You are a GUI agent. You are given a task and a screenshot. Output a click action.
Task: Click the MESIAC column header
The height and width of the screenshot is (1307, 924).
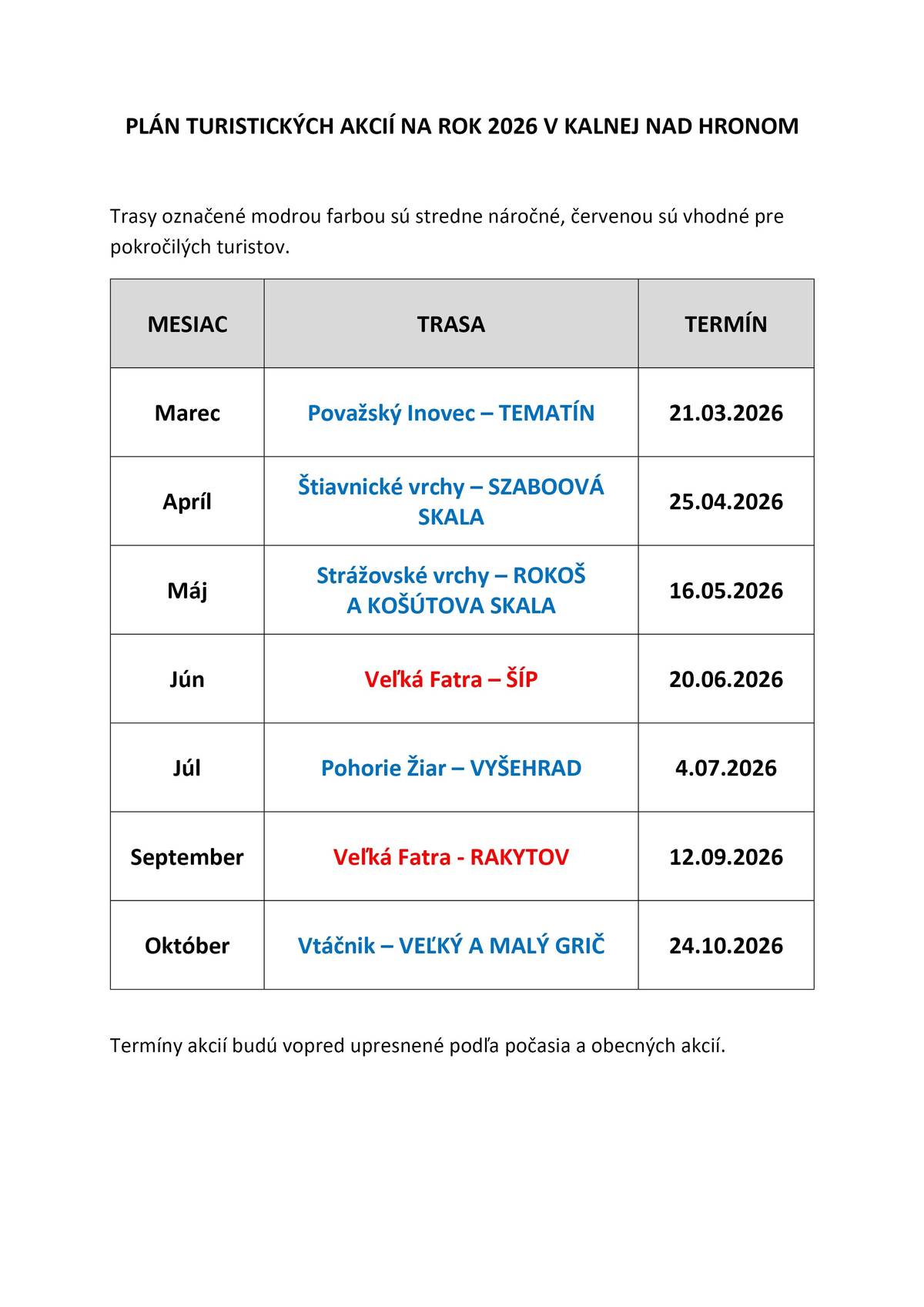(x=187, y=324)
